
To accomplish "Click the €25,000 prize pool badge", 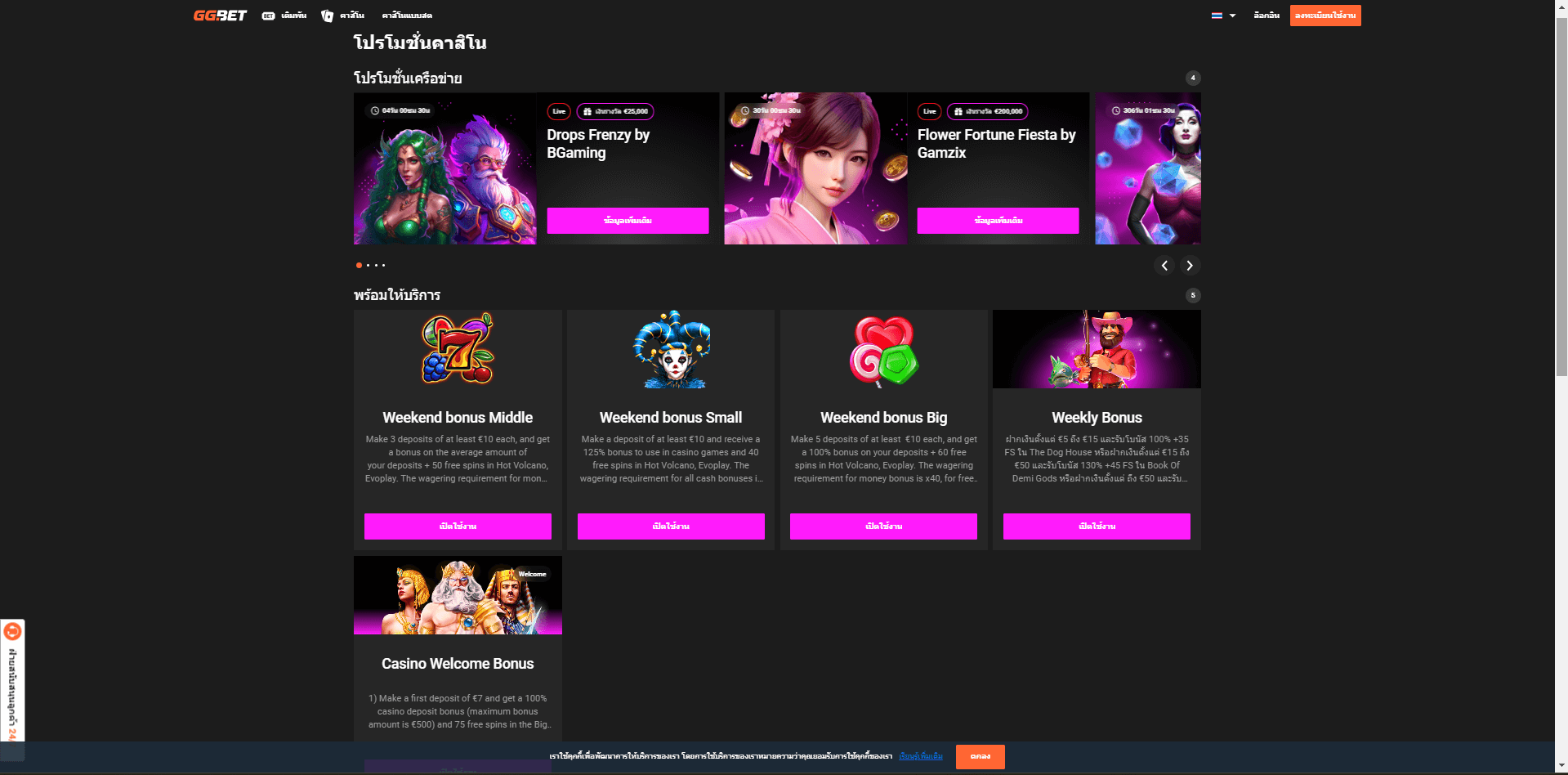I will coord(615,111).
